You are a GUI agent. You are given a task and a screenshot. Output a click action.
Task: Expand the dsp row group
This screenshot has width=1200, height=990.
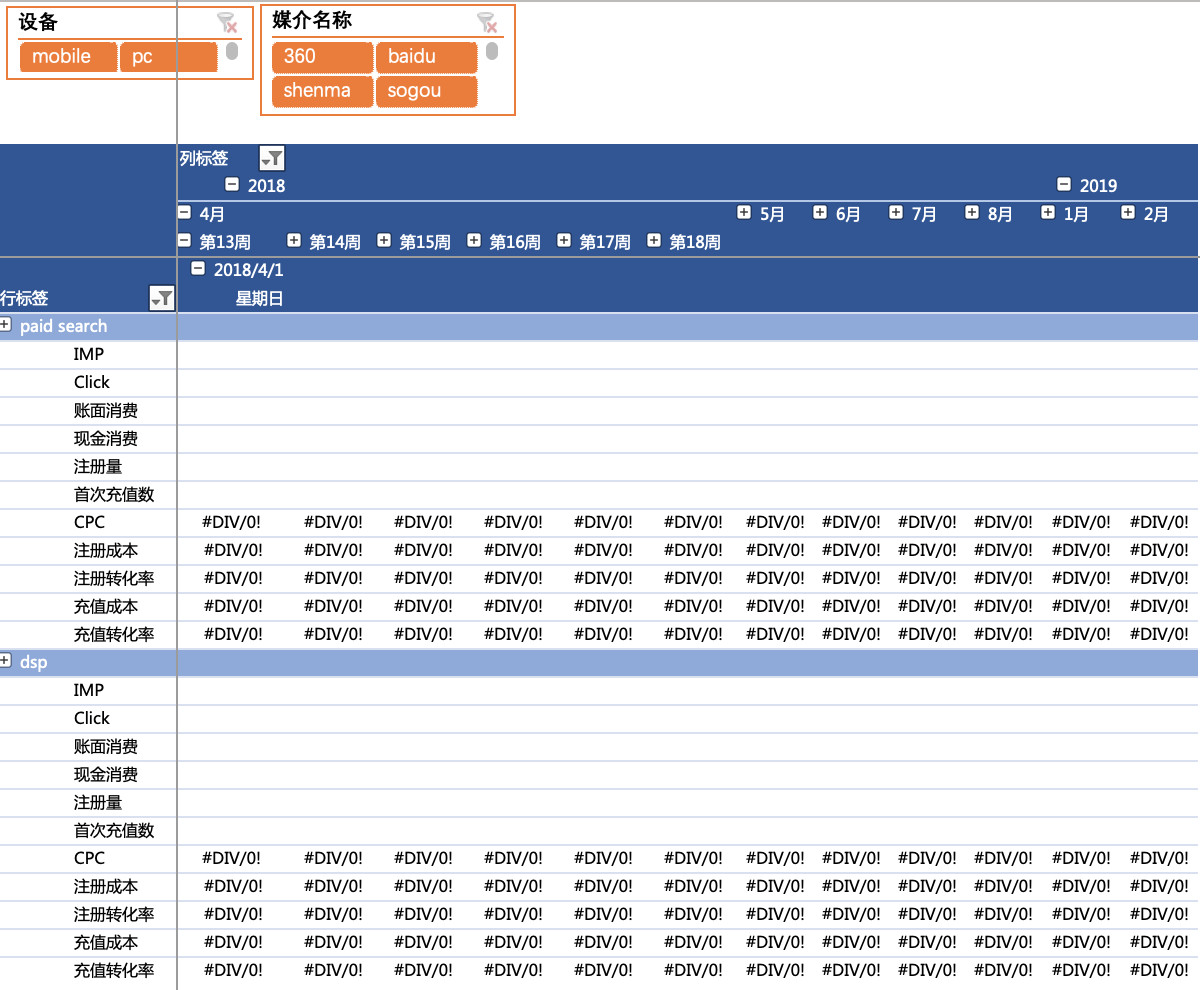click(6, 661)
